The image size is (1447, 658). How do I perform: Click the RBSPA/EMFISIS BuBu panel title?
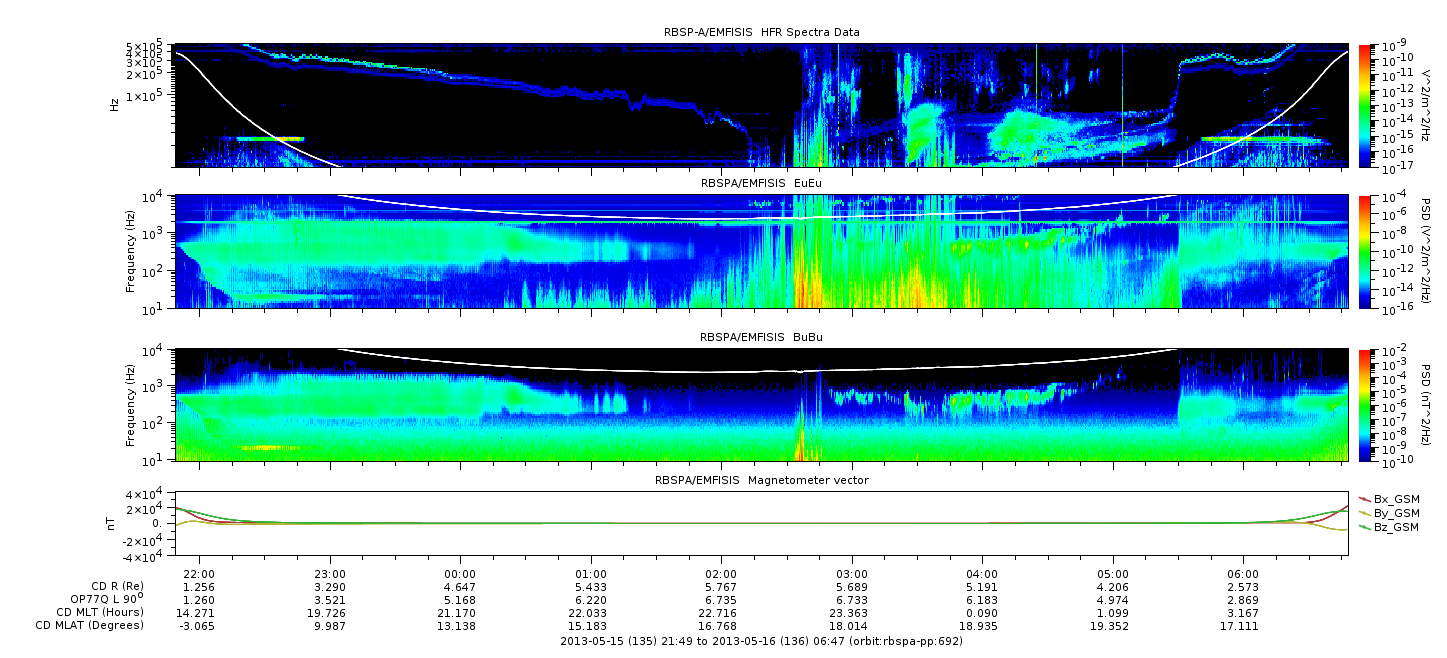[760, 337]
